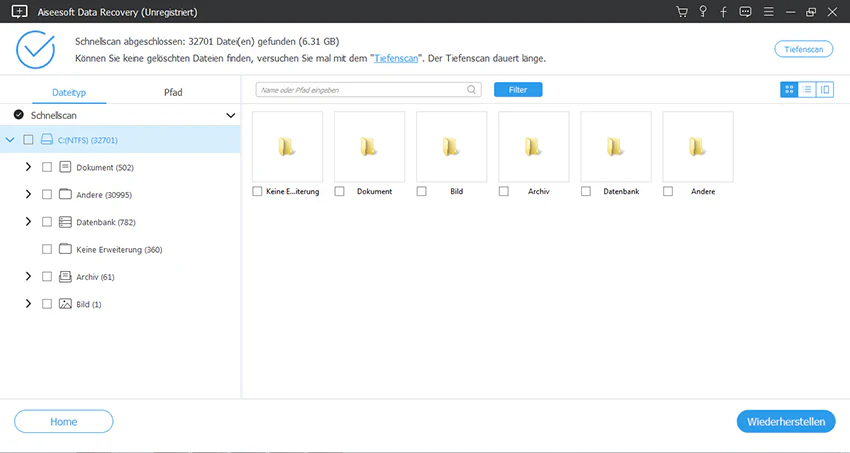Check the Bild (1) tree checkbox
This screenshot has width=850, height=453.
tap(47, 303)
